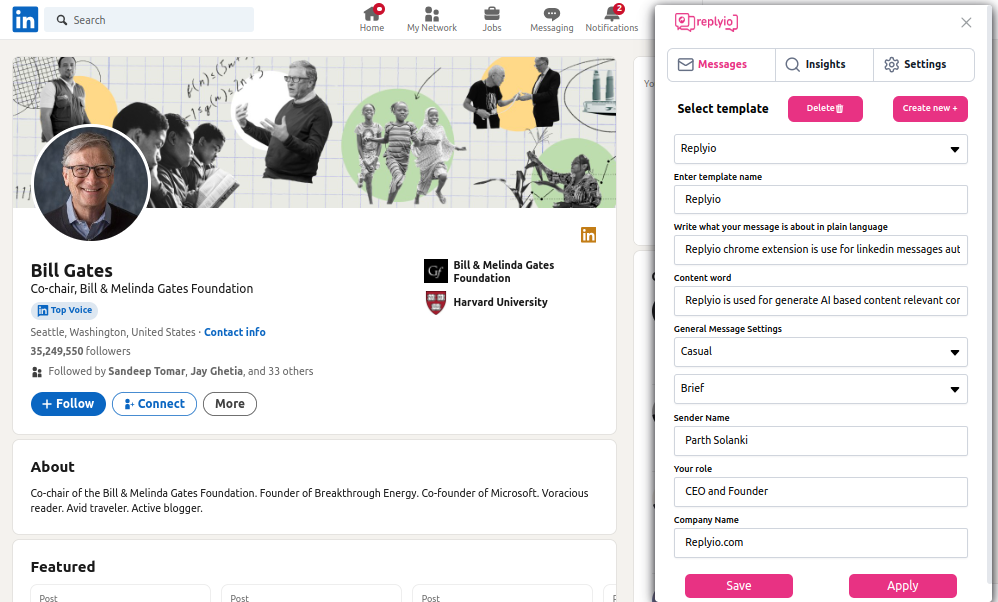998x602 pixels.
Task: Follow Bill Gates
Action: click(68, 404)
